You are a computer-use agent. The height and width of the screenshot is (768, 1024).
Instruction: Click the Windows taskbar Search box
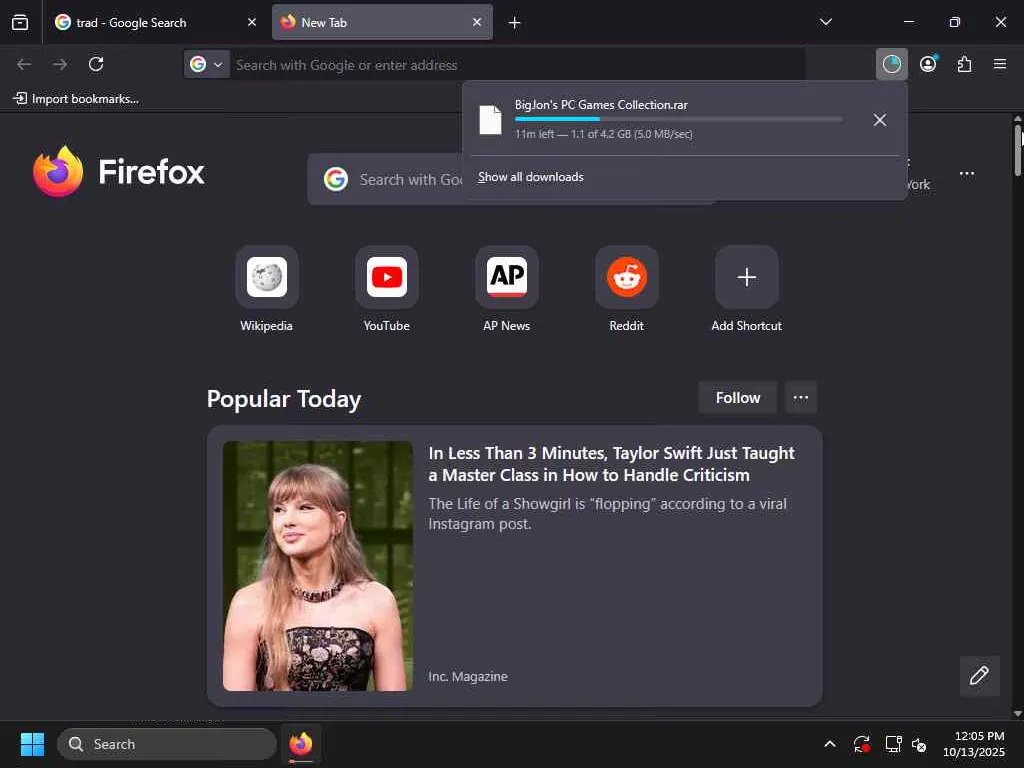(167, 744)
